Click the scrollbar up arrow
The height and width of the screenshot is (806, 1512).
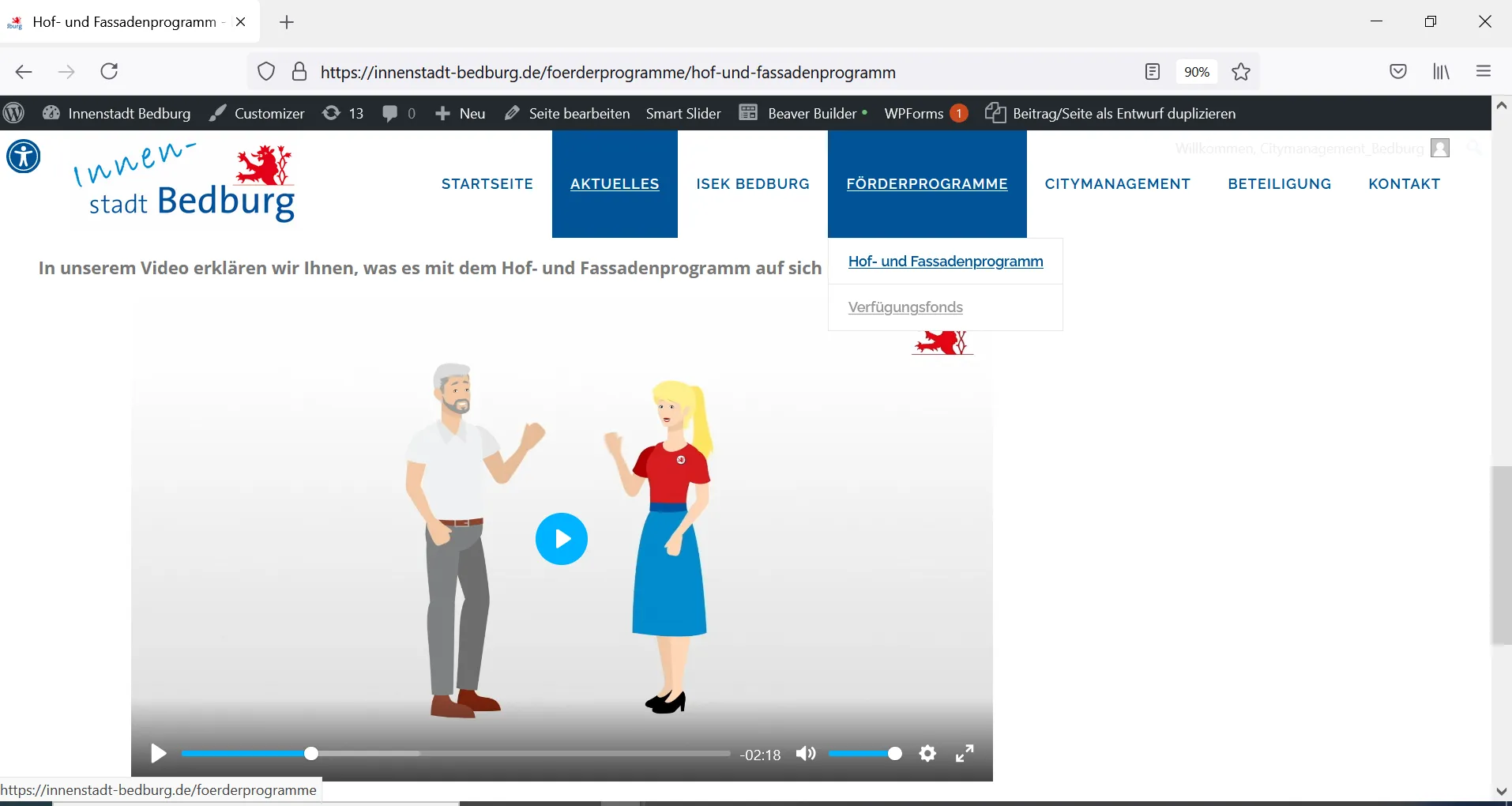pos(1502,105)
